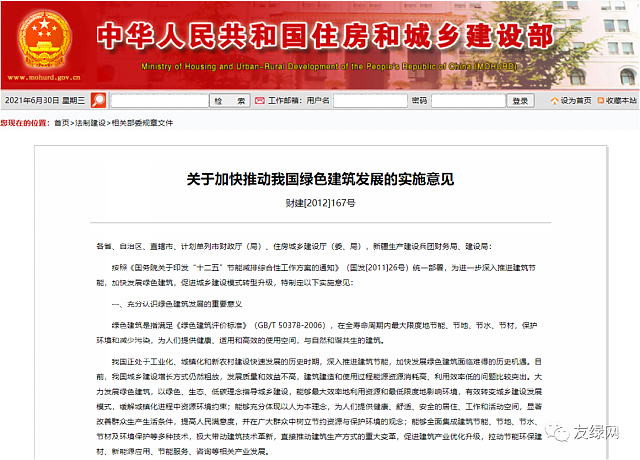
Task: Focus the 密码 password field
Action: click(x=469, y=101)
